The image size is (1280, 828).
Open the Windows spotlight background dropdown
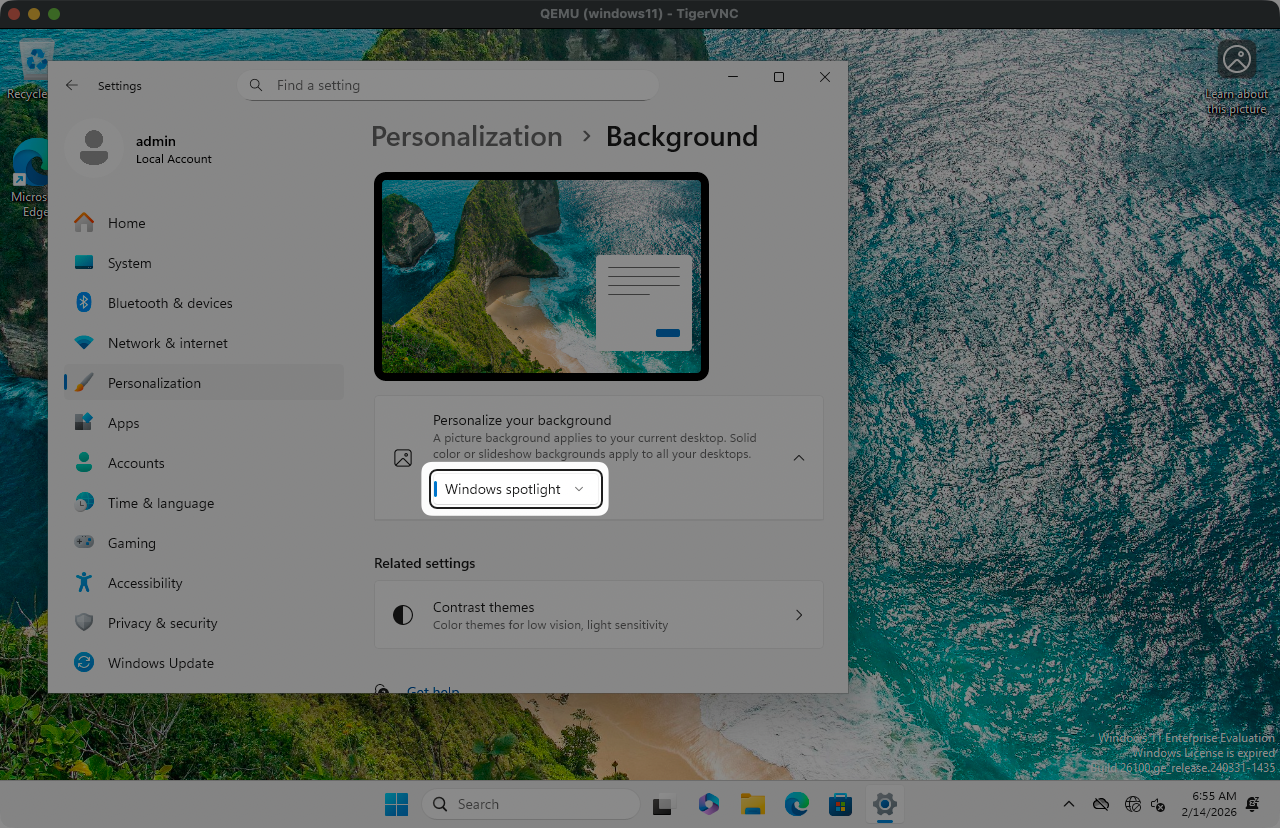(x=515, y=489)
